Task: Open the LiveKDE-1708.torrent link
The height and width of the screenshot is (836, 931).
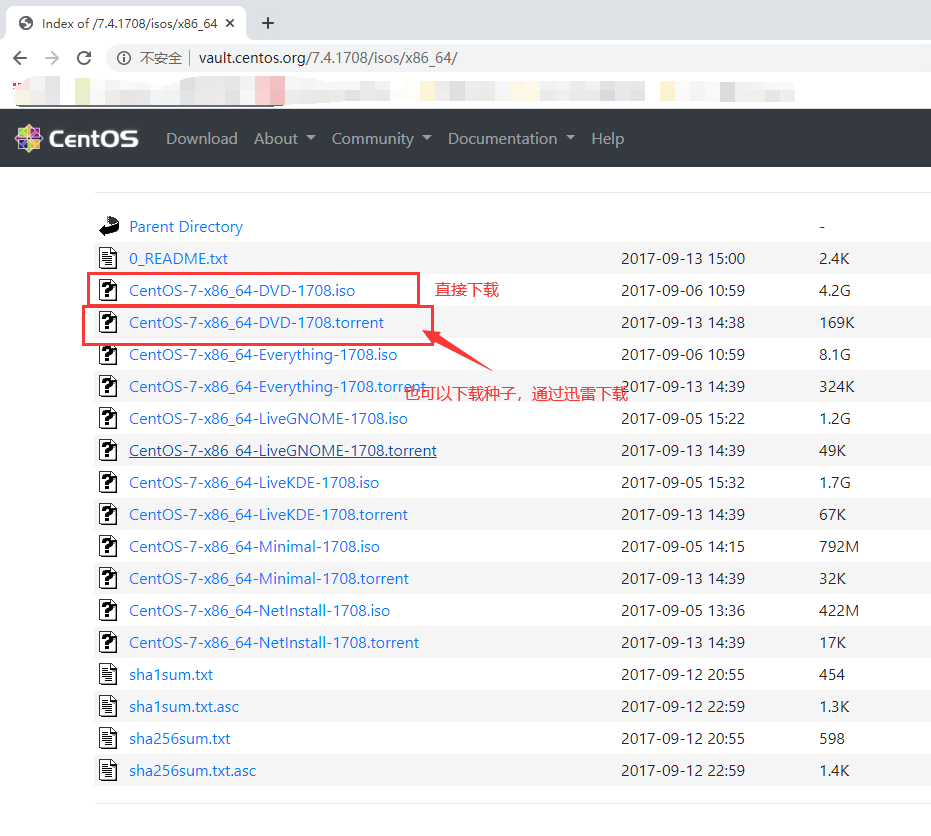Action: [x=268, y=514]
